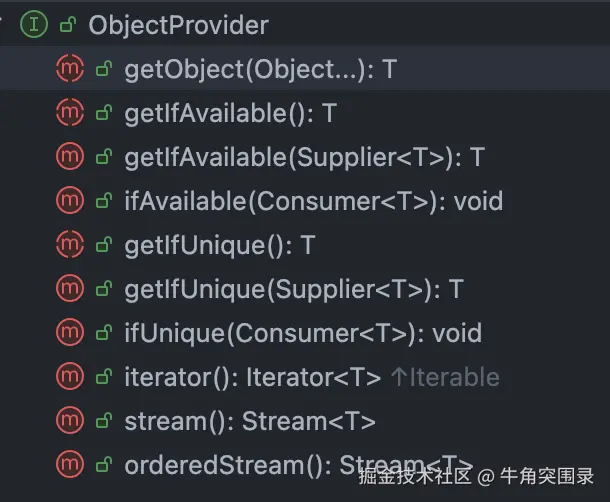Screen dimensions: 610x502
Task: Click the method icon beside stream()
Action: tap(69, 421)
